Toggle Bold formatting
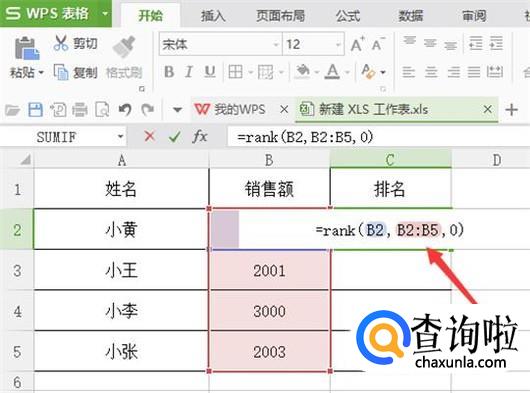This screenshot has height=393, width=530. (169, 72)
